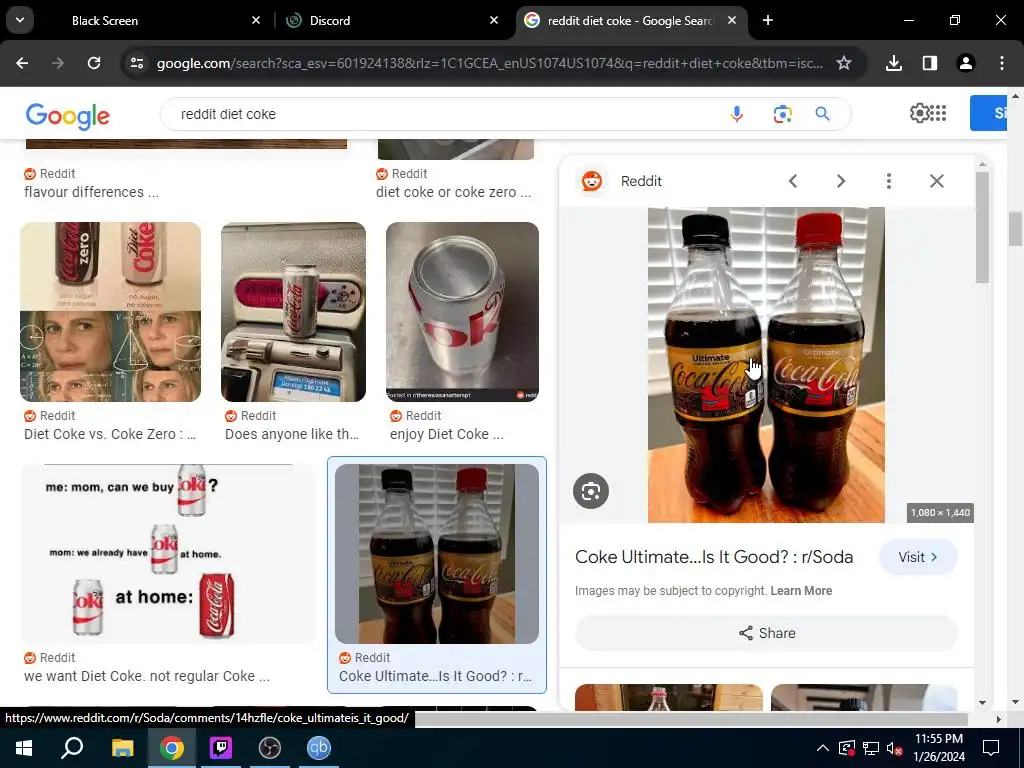Screen dimensions: 1024x768
Task: Show next image in preview panel
Action: pyautogui.click(x=841, y=181)
